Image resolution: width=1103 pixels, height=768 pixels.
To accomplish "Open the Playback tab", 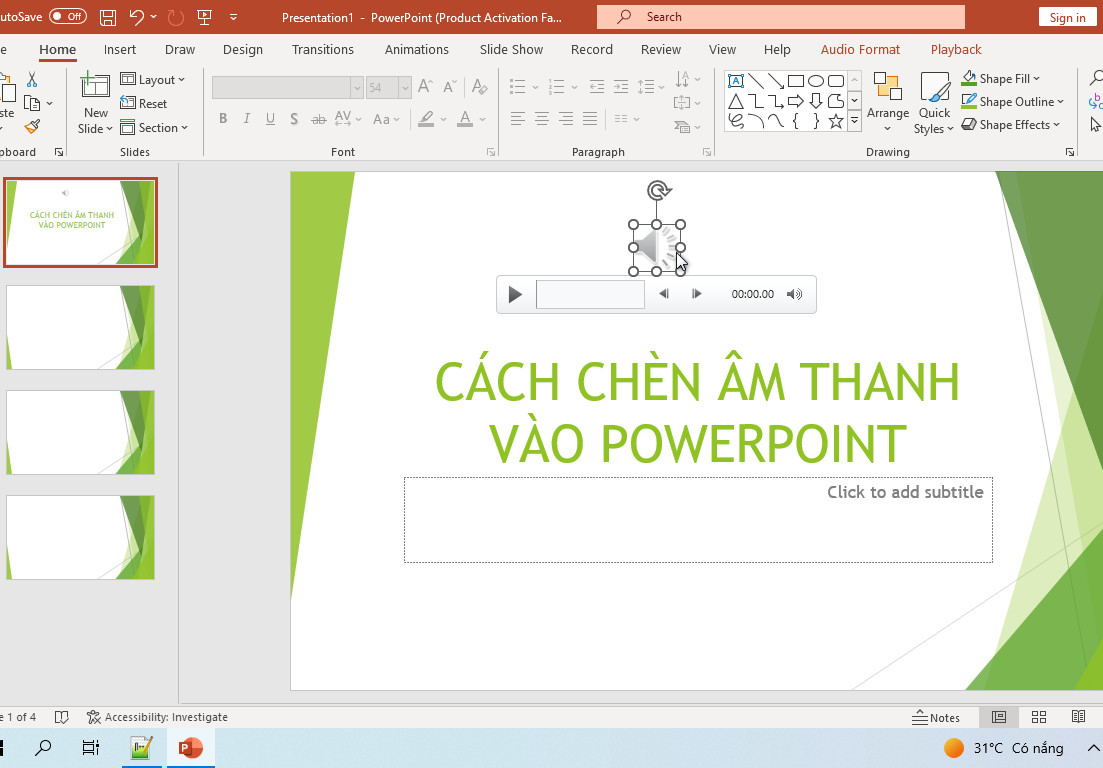I will pyautogui.click(x=956, y=49).
